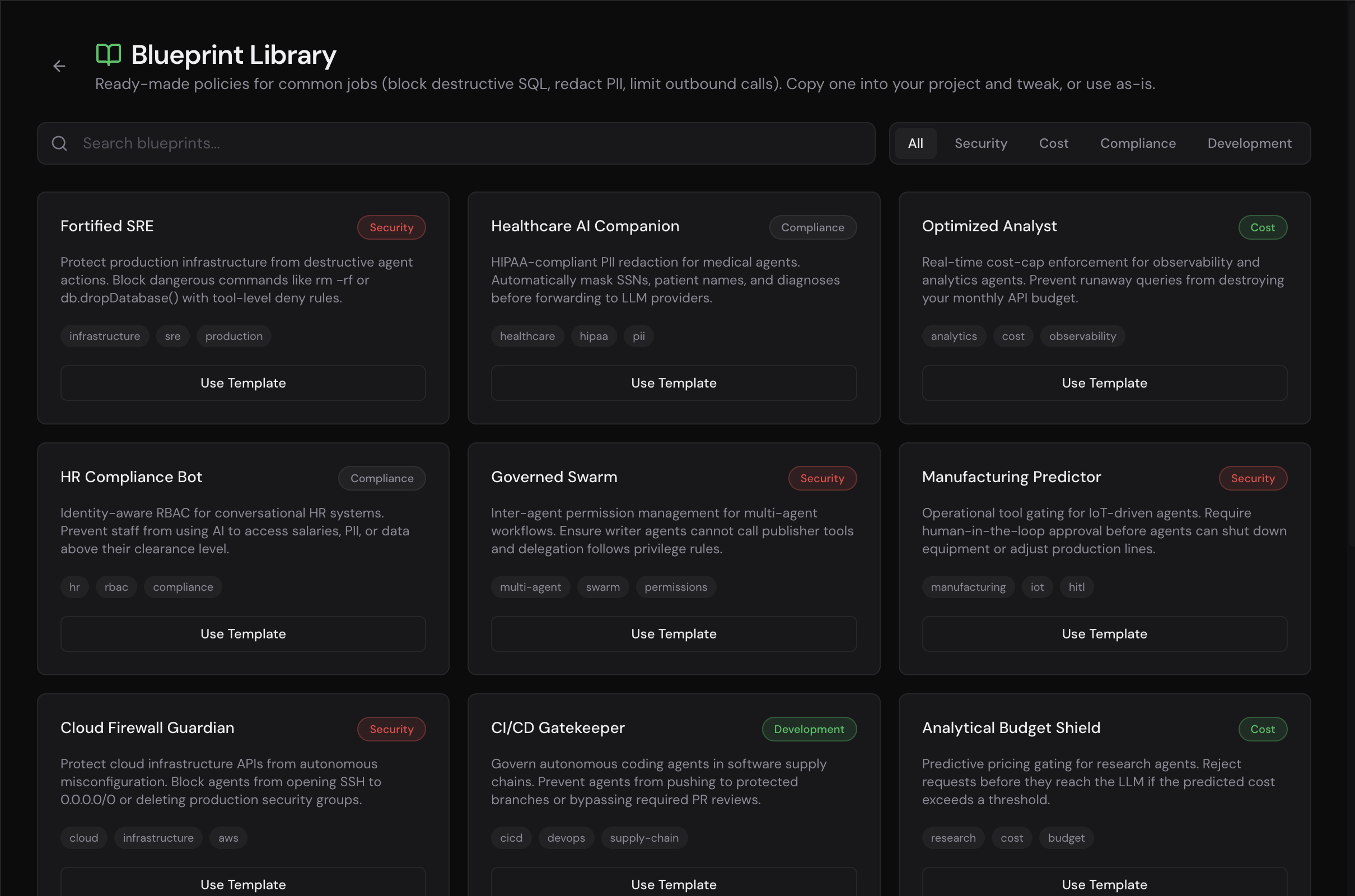Use Template for Manufacturing Predictor

click(x=1104, y=634)
